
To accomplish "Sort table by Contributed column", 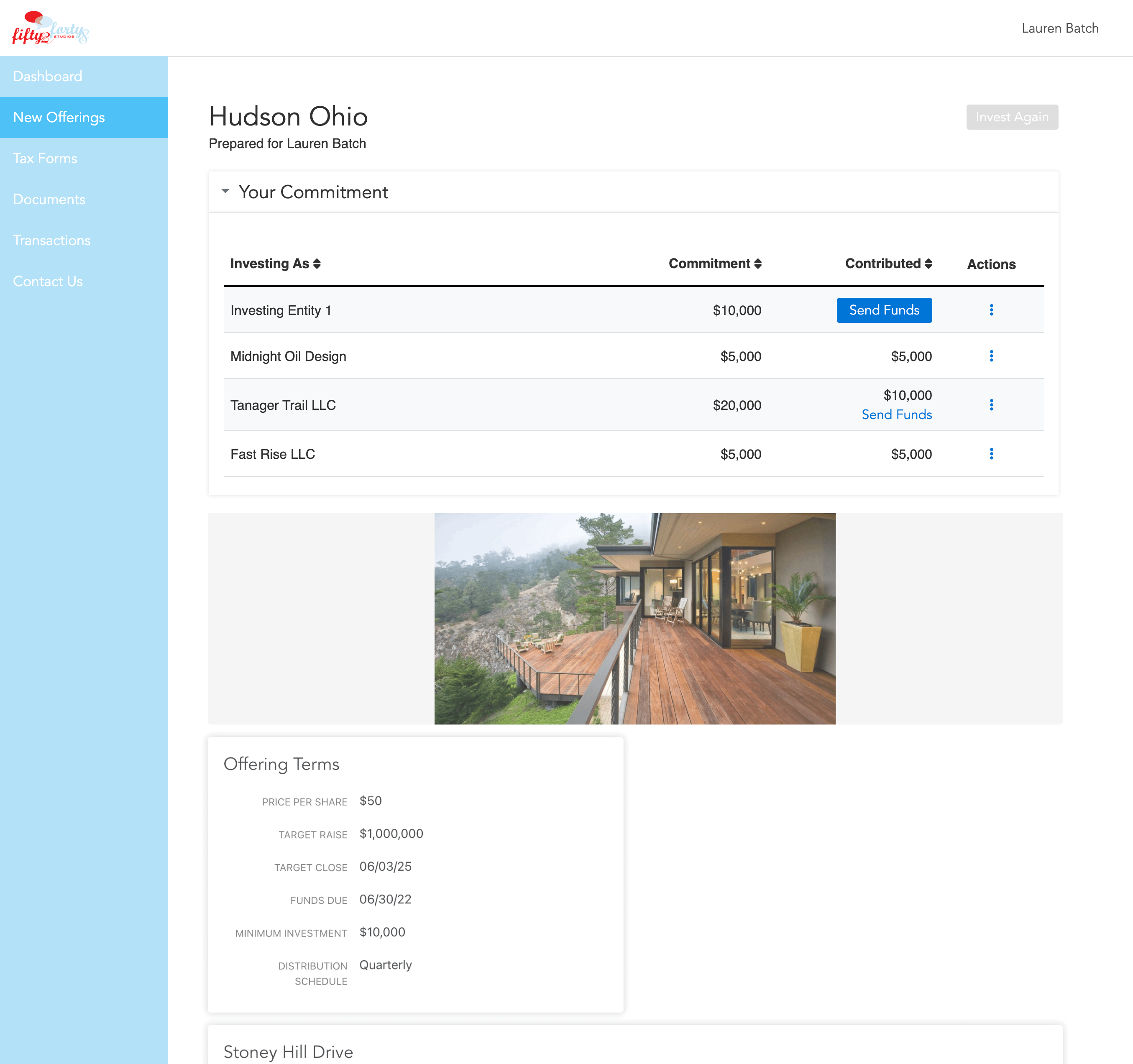I will (888, 264).
